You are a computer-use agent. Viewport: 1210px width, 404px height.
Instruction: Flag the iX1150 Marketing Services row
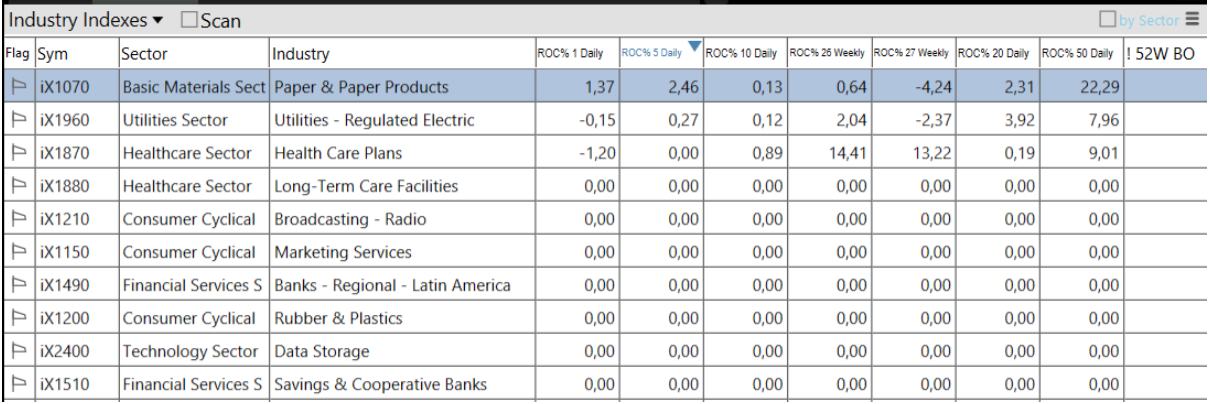pos(18,253)
